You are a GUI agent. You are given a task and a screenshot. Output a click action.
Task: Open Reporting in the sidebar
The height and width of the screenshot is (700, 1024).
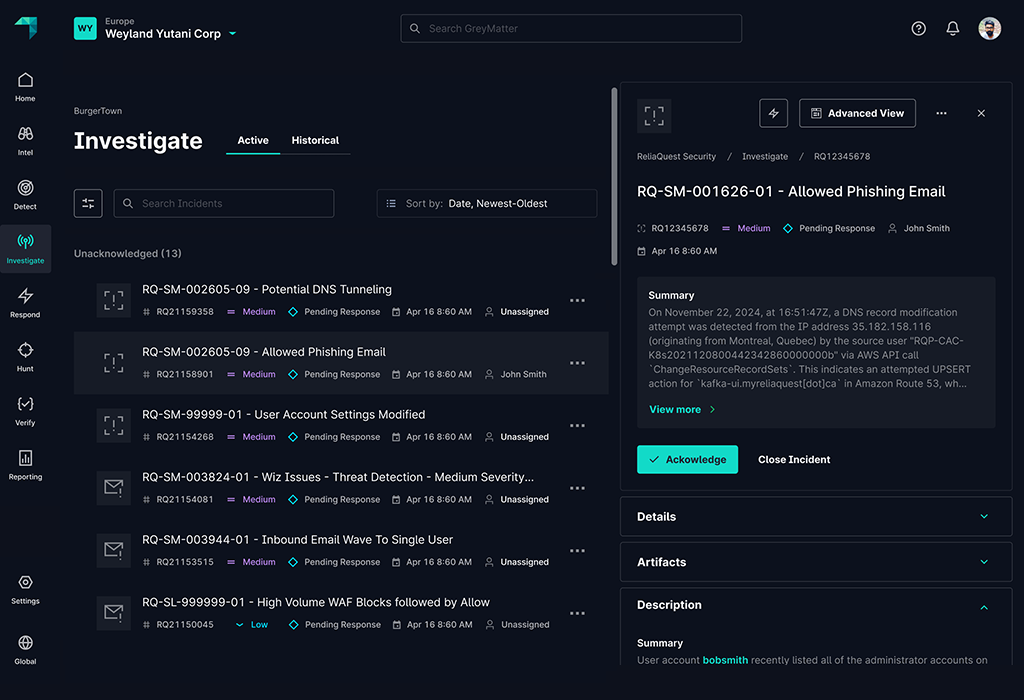point(25,464)
